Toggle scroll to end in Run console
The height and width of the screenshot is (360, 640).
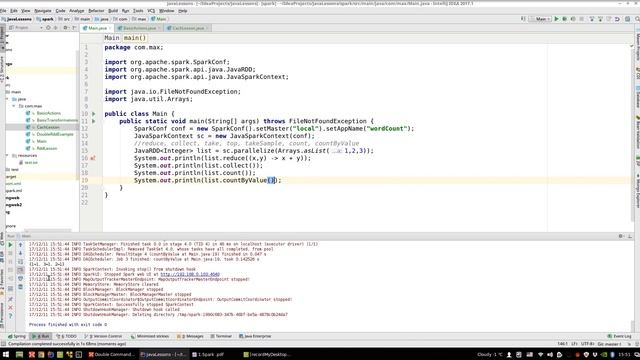coord(20,270)
